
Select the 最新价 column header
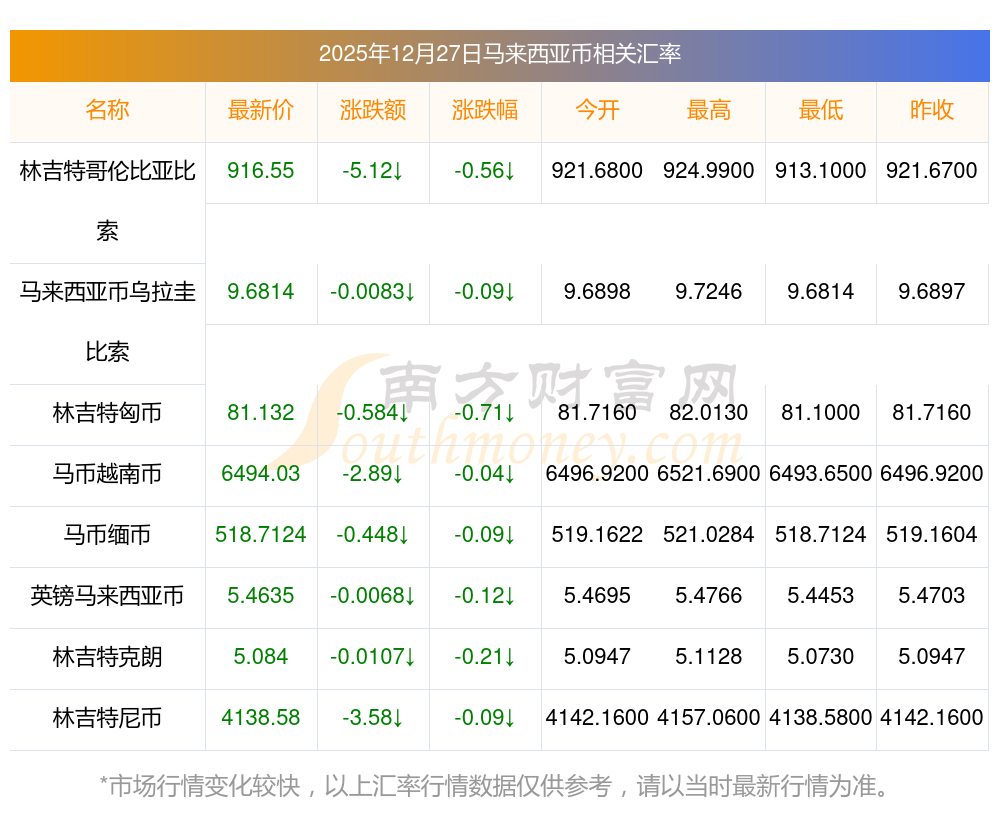click(261, 110)
